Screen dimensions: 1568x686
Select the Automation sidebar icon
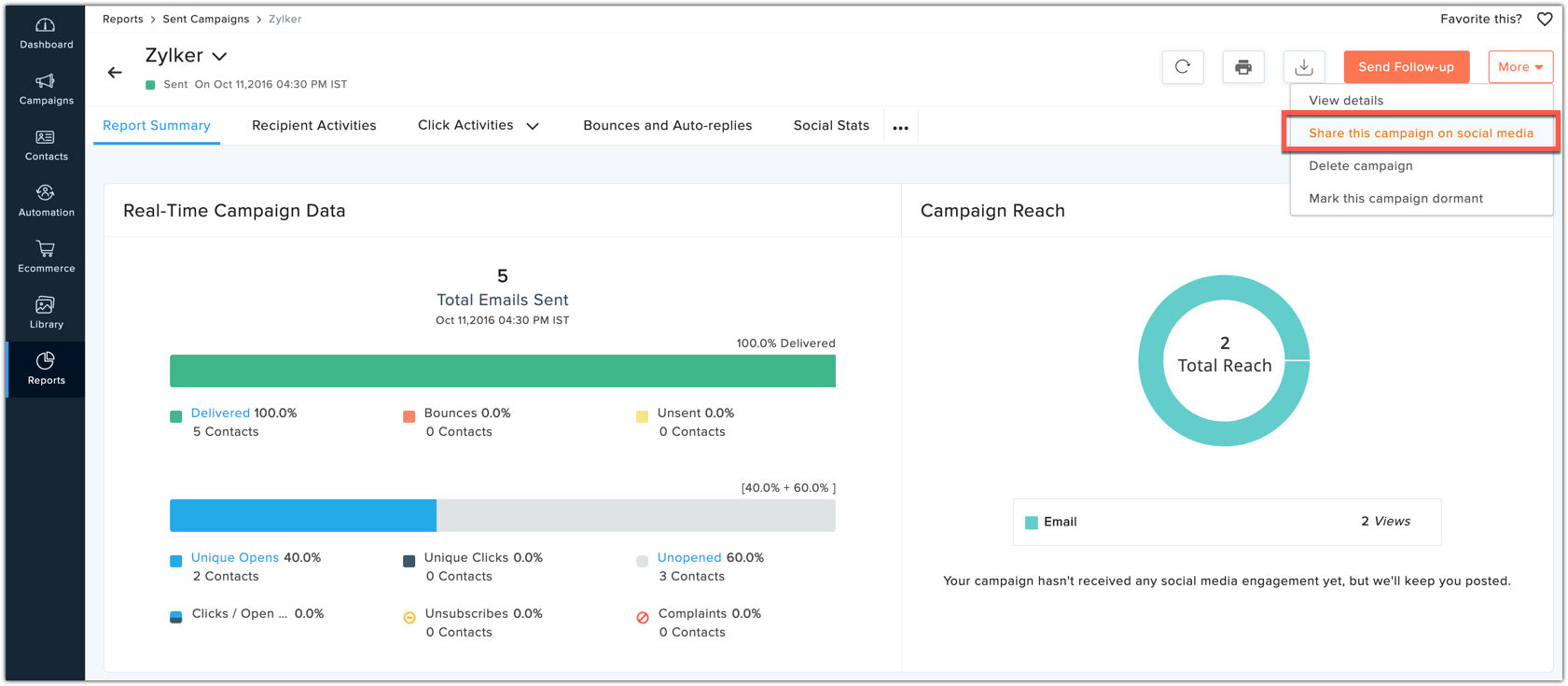click(46, 201)
